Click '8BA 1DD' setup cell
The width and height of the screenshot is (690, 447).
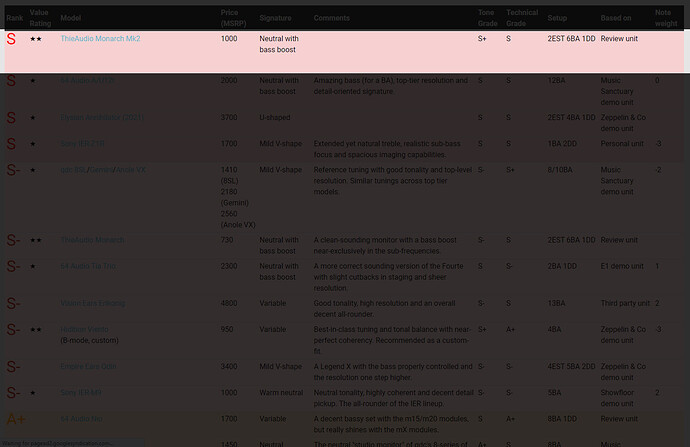coord(562,419)
